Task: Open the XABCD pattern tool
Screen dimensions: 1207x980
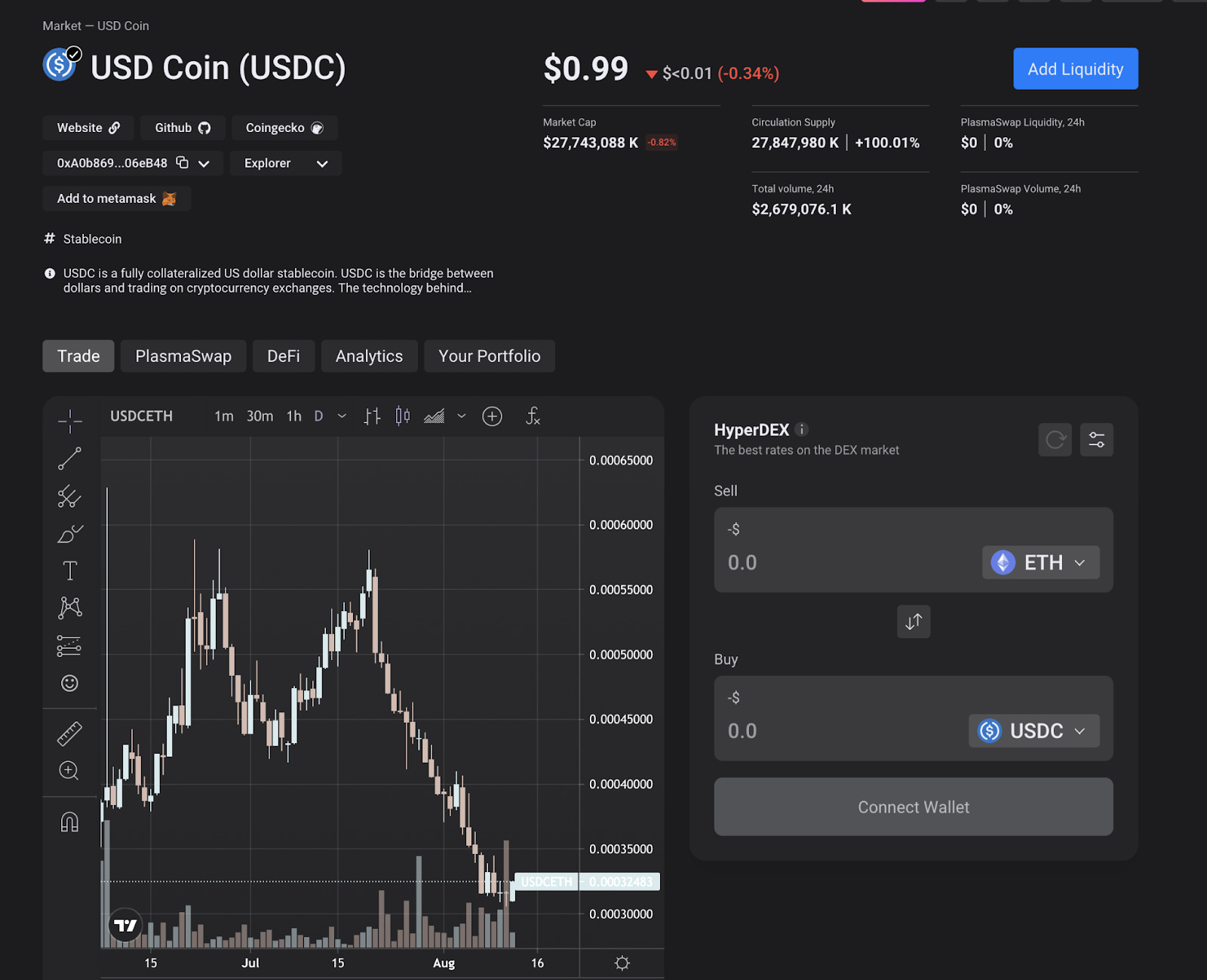Action: [x=69, y=608]
